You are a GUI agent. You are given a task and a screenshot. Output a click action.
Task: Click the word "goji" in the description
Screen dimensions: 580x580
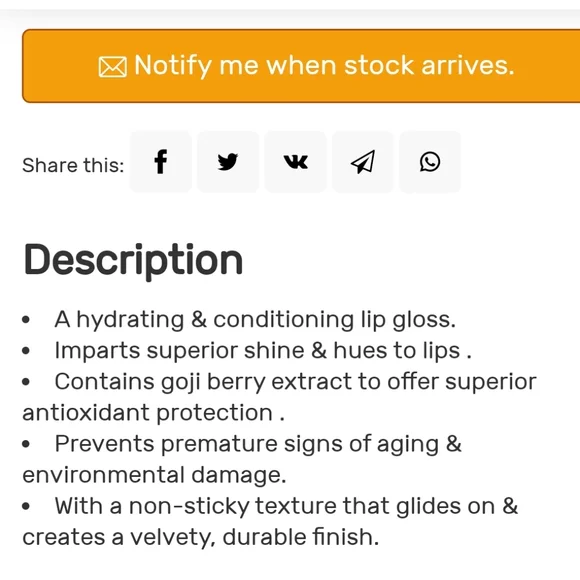181,383
